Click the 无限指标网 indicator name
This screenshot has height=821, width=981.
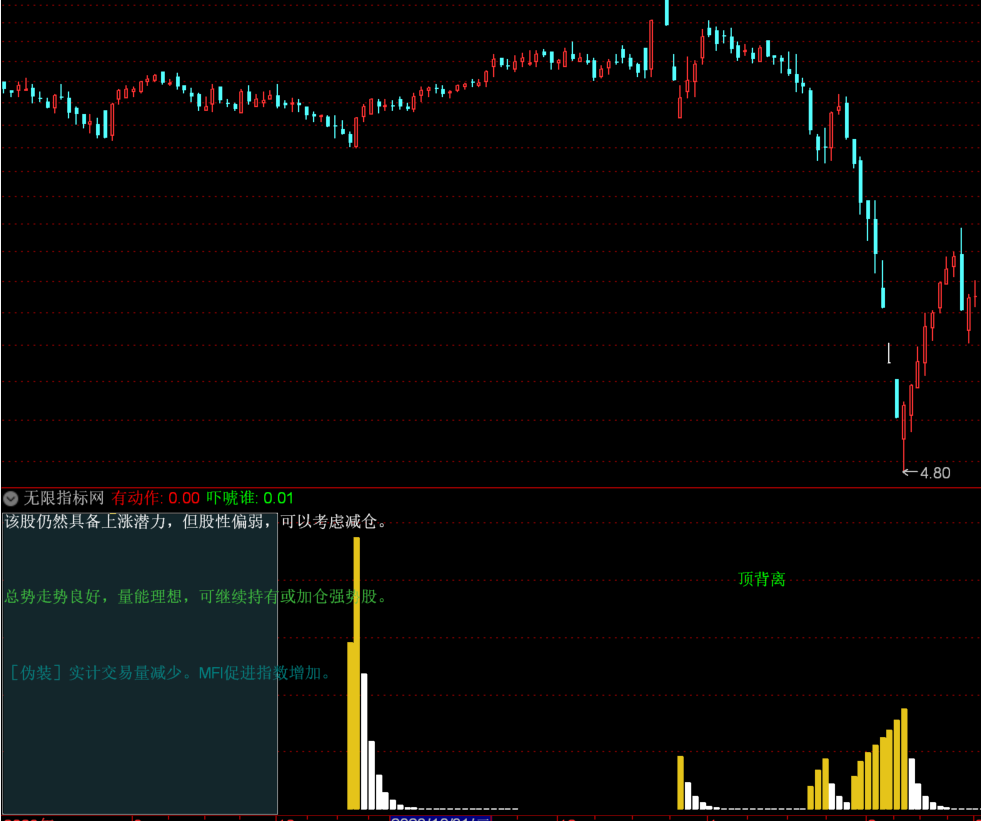(x=64, y=498)
